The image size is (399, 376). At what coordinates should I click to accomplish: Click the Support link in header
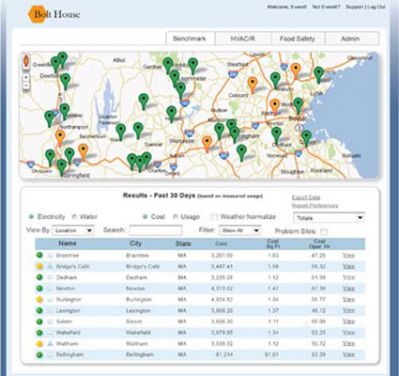pos(355,7)
